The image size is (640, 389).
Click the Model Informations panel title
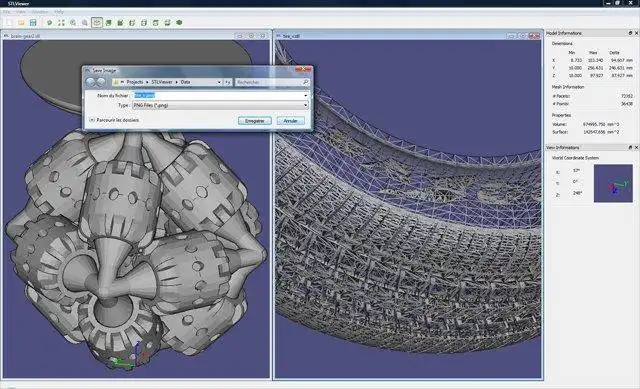point(564,33)
